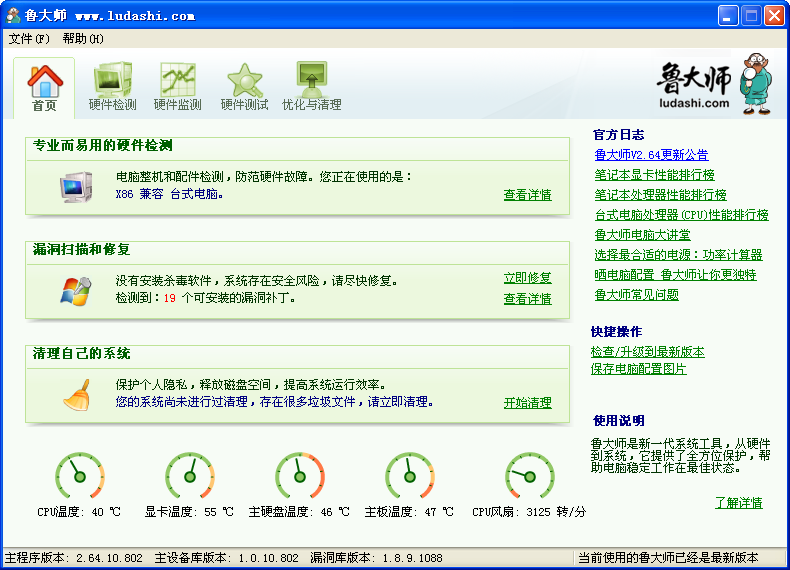Open the 文件(F) menu
This screenshot has width=790, height=570.
(29, 39)
